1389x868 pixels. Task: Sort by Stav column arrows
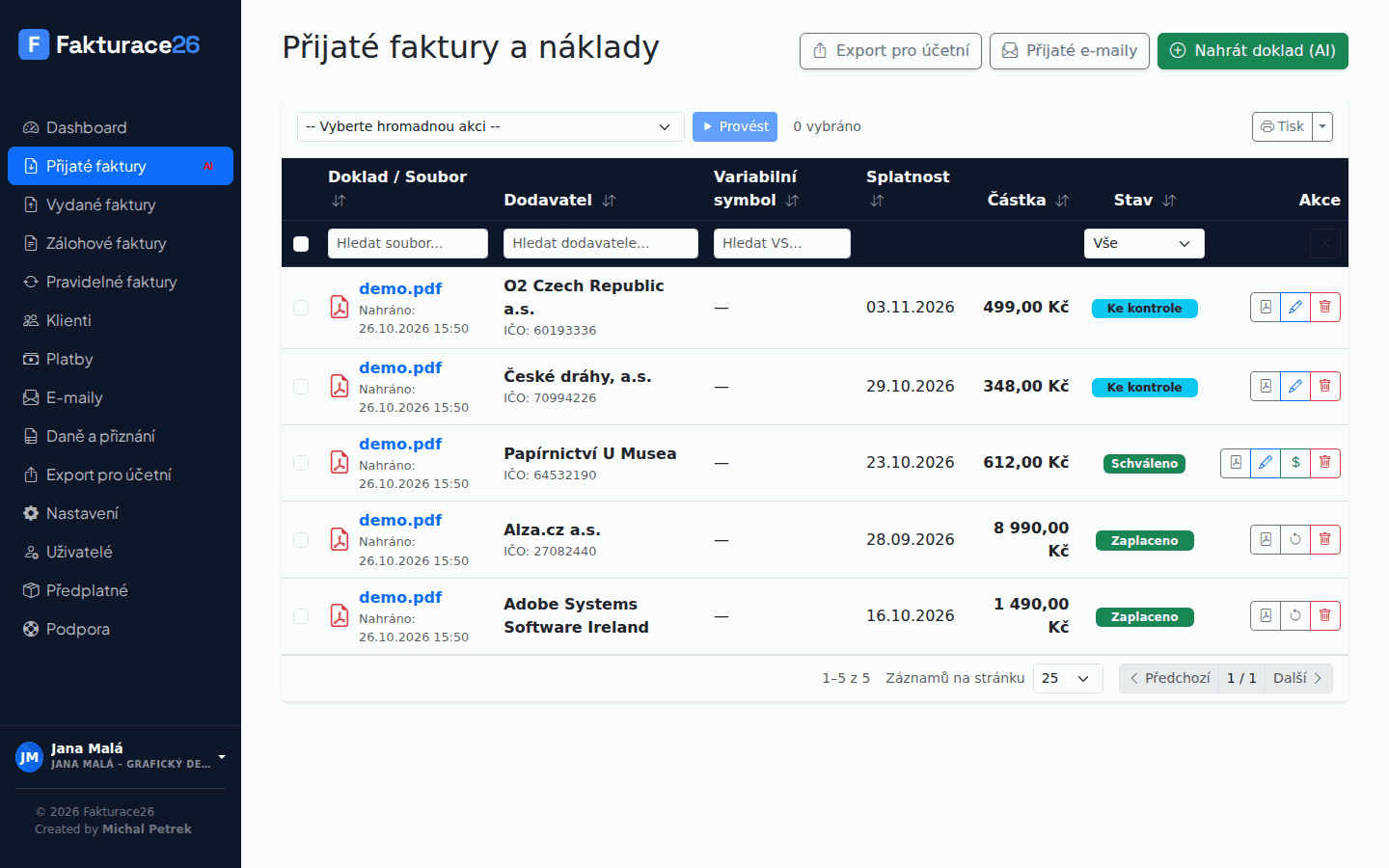pyautogui.click(x=1169, y=201)
